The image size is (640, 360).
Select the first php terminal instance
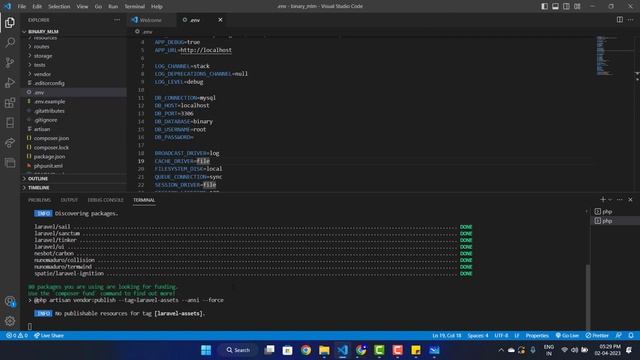[x=607, y=211]
